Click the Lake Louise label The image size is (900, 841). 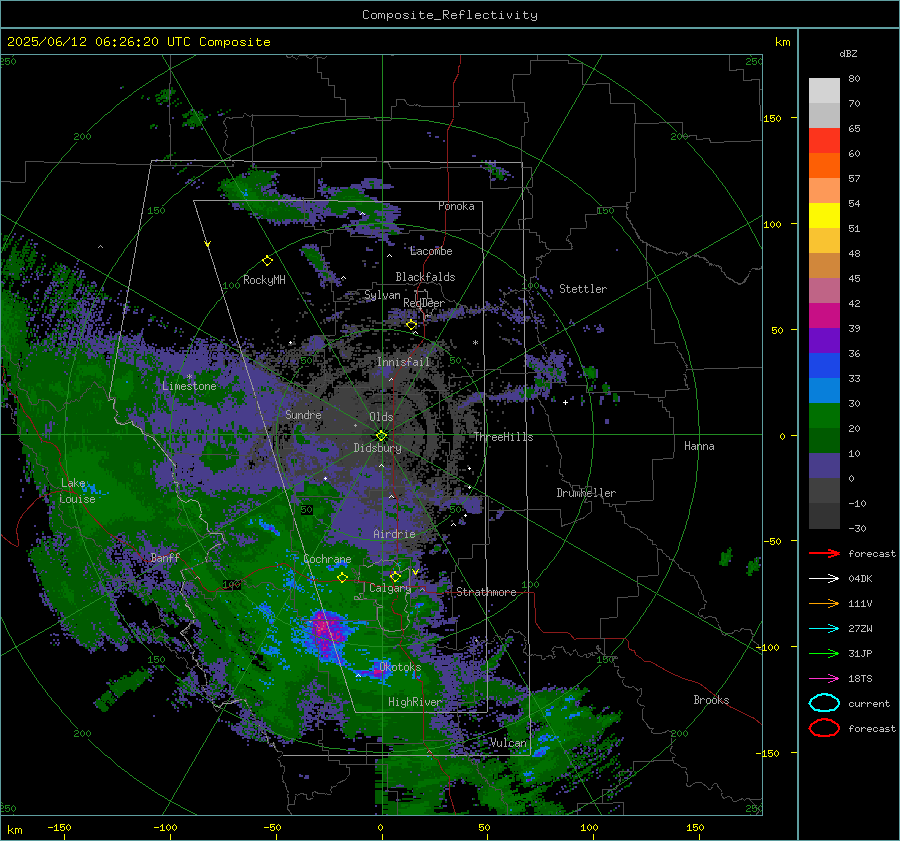click(x=78, y=491)
